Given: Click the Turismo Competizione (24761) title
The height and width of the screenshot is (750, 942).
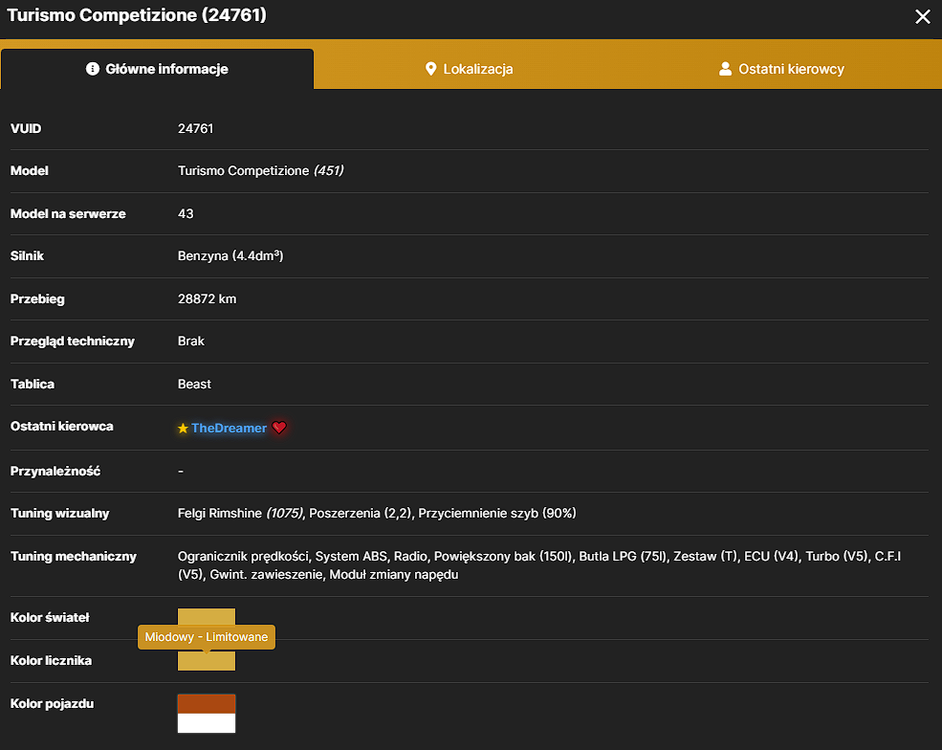Looking at the screenshot, I should [x=136, y=15].
